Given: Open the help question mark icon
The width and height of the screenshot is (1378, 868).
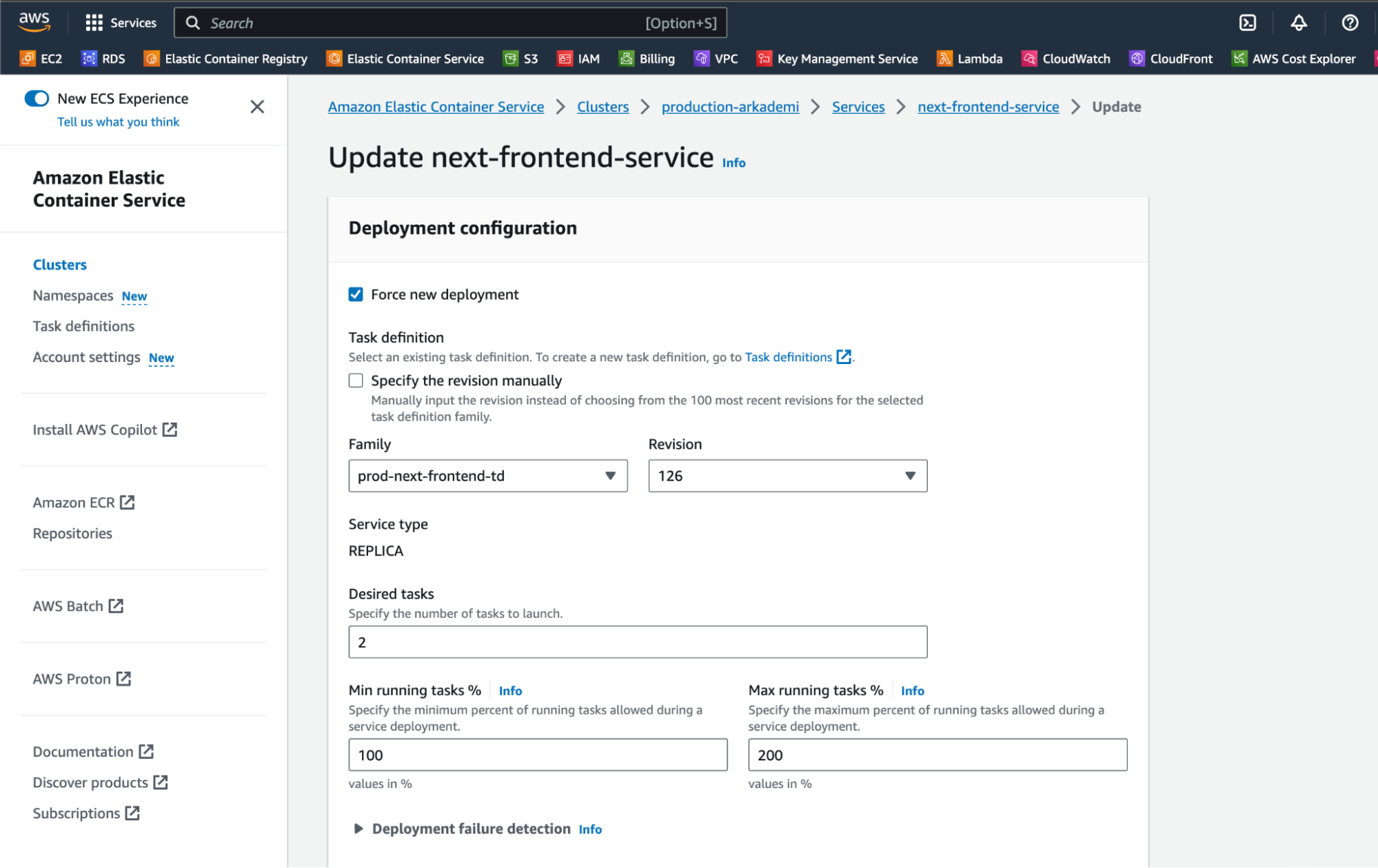Looking at the screenshot, I should 1350,23.
